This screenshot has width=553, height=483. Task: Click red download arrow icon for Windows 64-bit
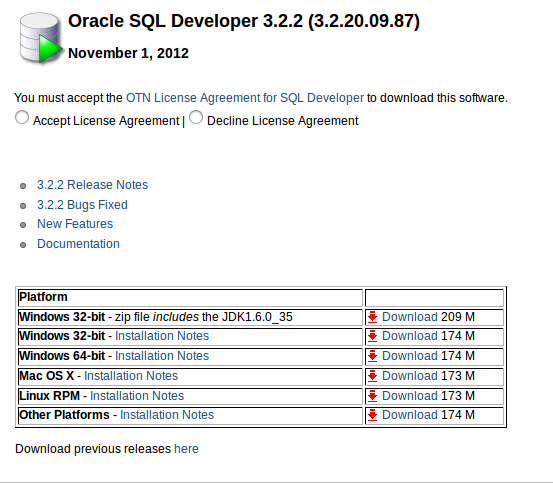coord(372,356)
